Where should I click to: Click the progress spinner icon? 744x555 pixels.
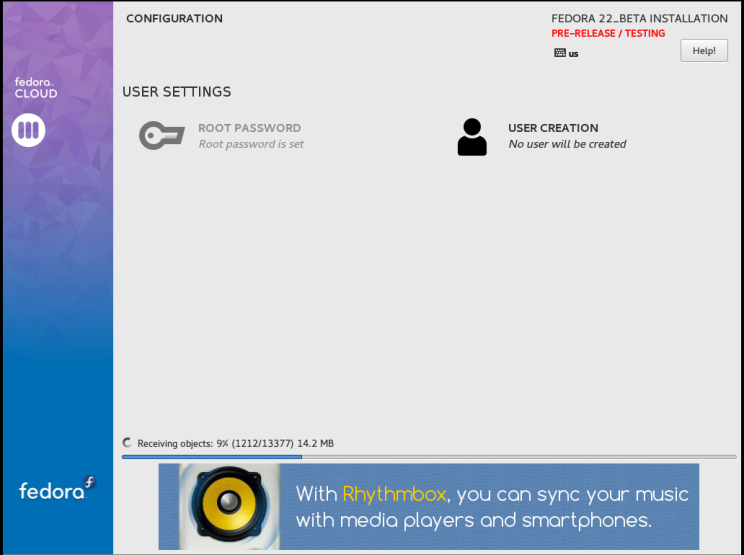pos(127,443)
